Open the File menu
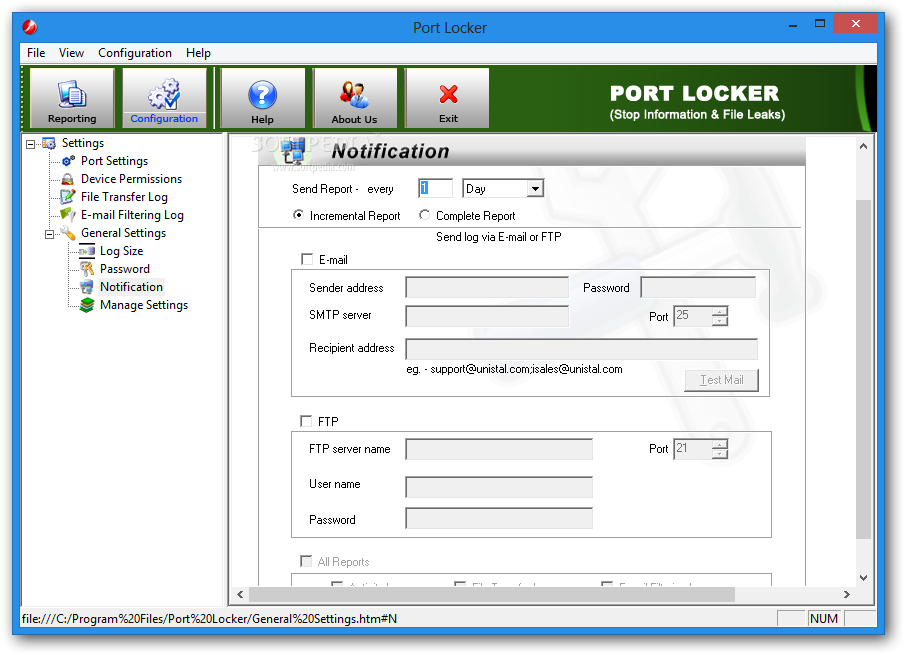This screenshot has height=655, width=905. point(36,53)
